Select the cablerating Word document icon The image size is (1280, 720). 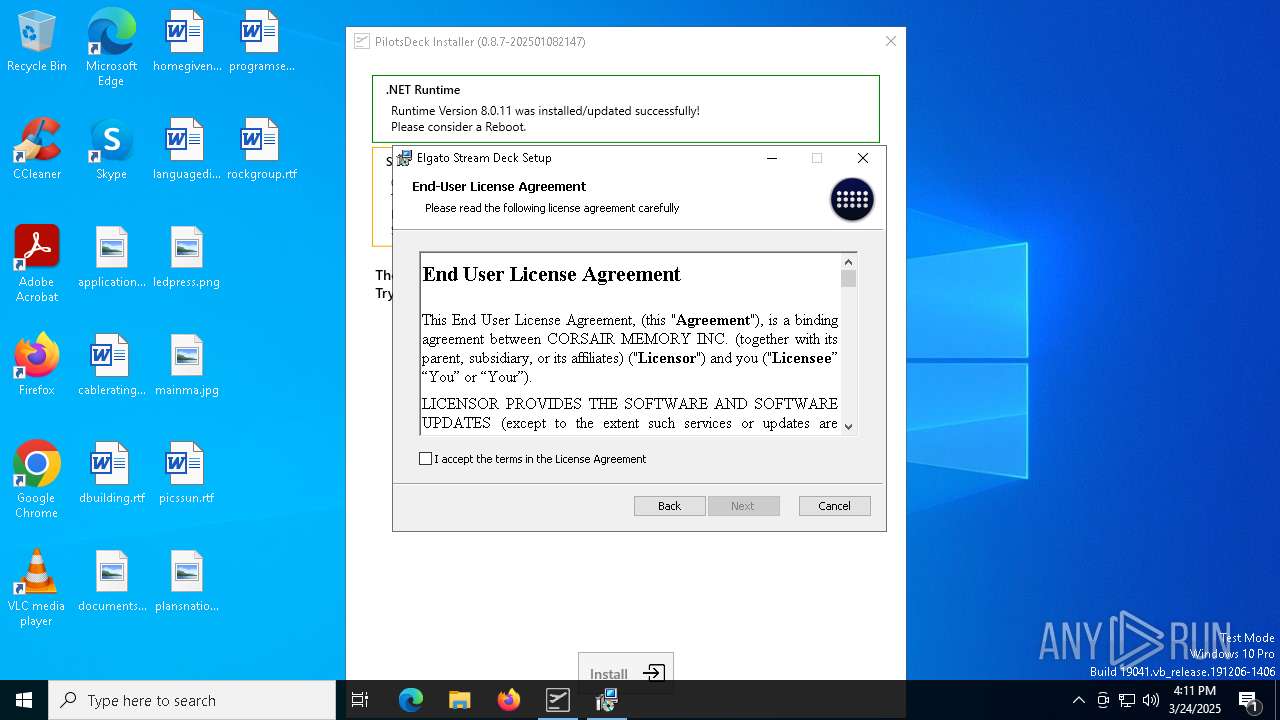point(111,366)
